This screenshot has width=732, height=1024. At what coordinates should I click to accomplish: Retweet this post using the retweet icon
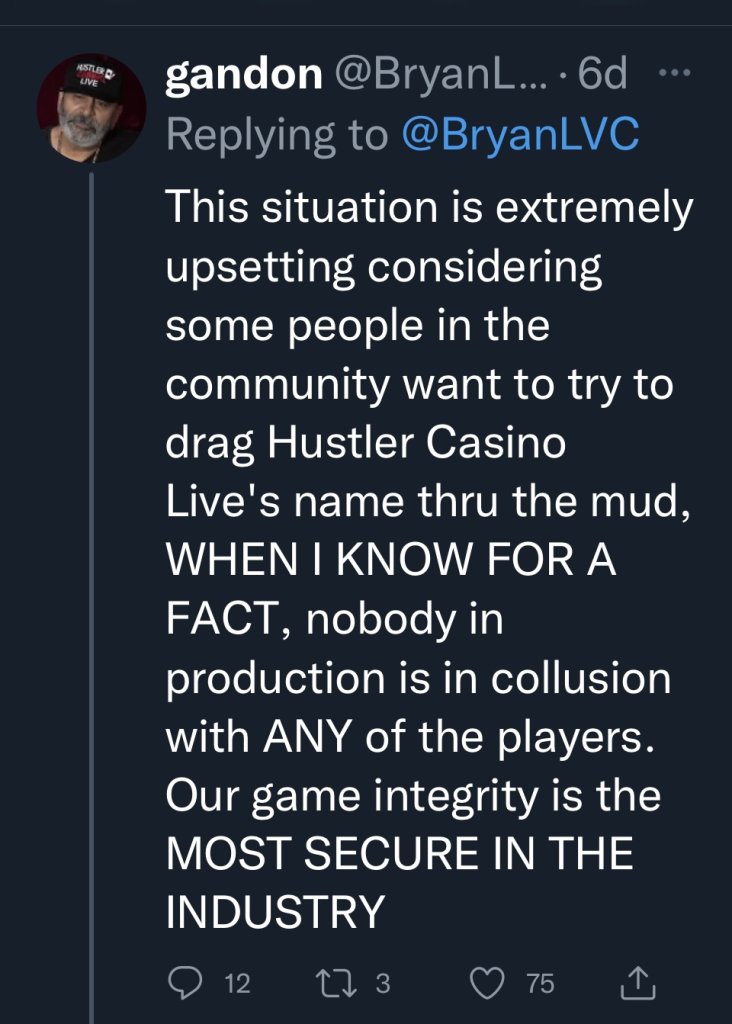[x=335, y=984]
